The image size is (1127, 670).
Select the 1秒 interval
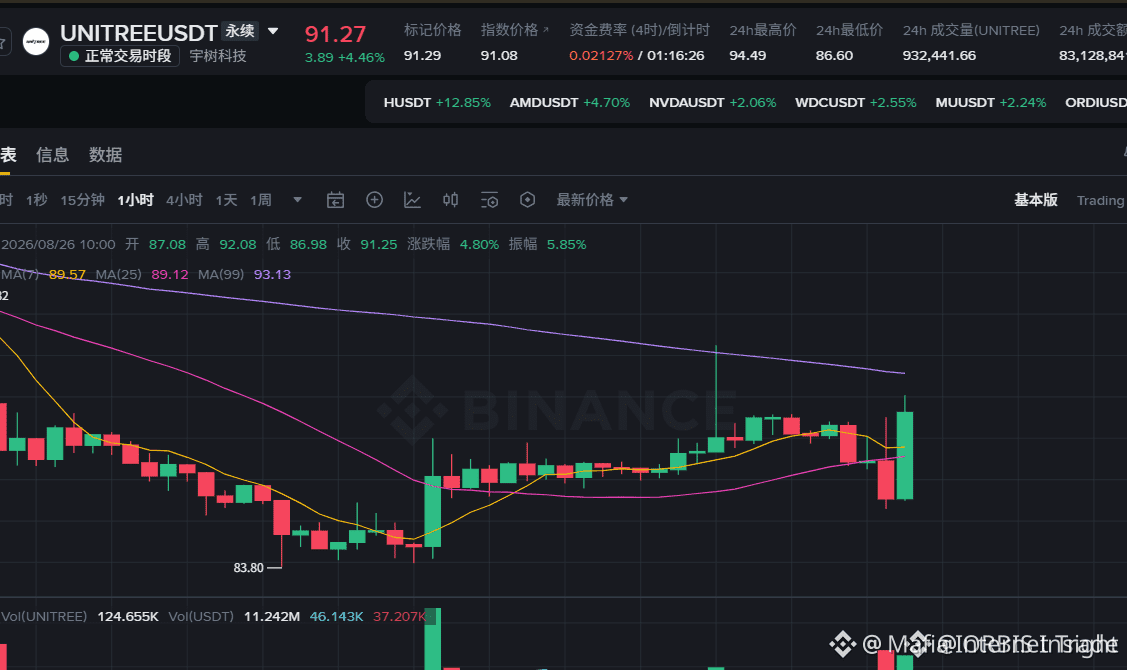click(37, 200)
